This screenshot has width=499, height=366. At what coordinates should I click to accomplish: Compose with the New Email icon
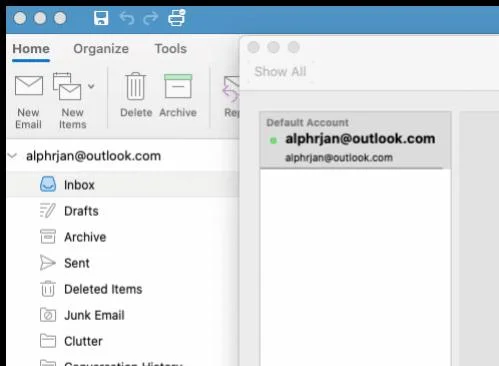(x=29, y=86)
